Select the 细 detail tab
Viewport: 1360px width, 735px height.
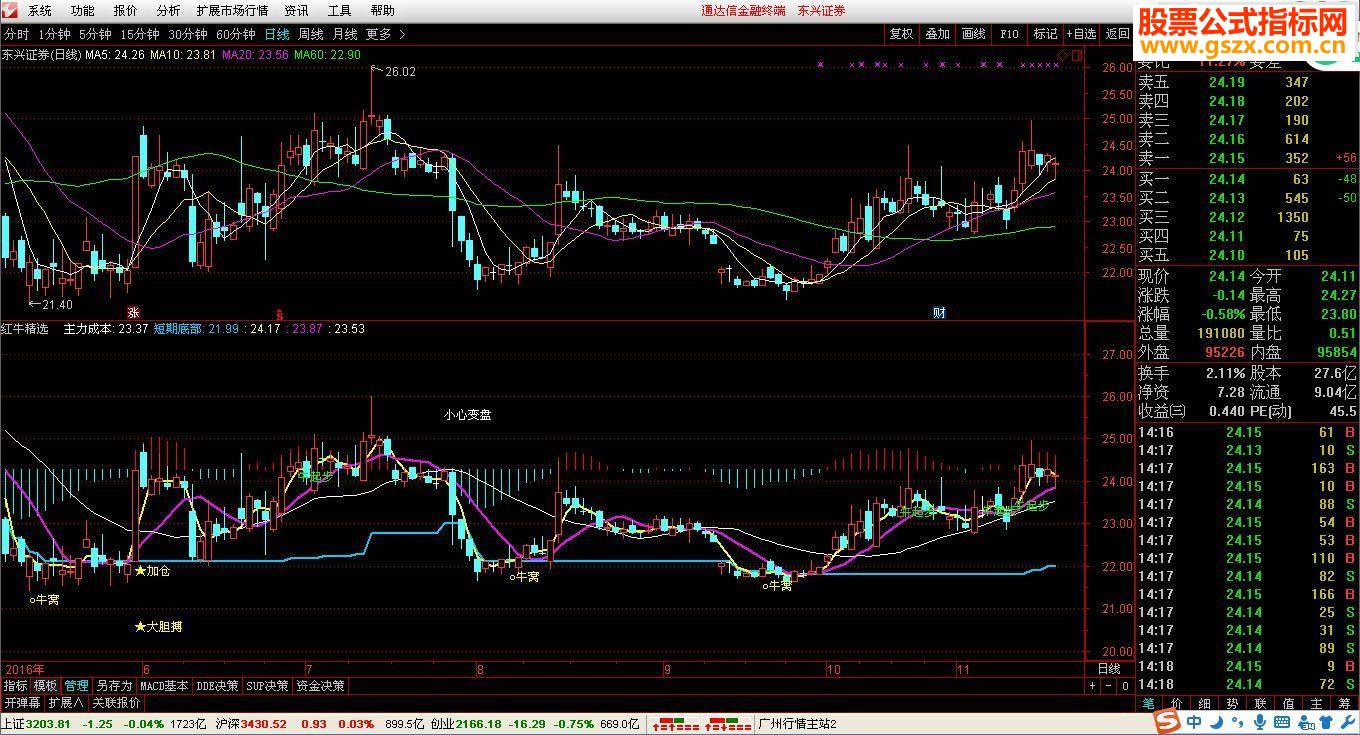[x=1205, y=703]
